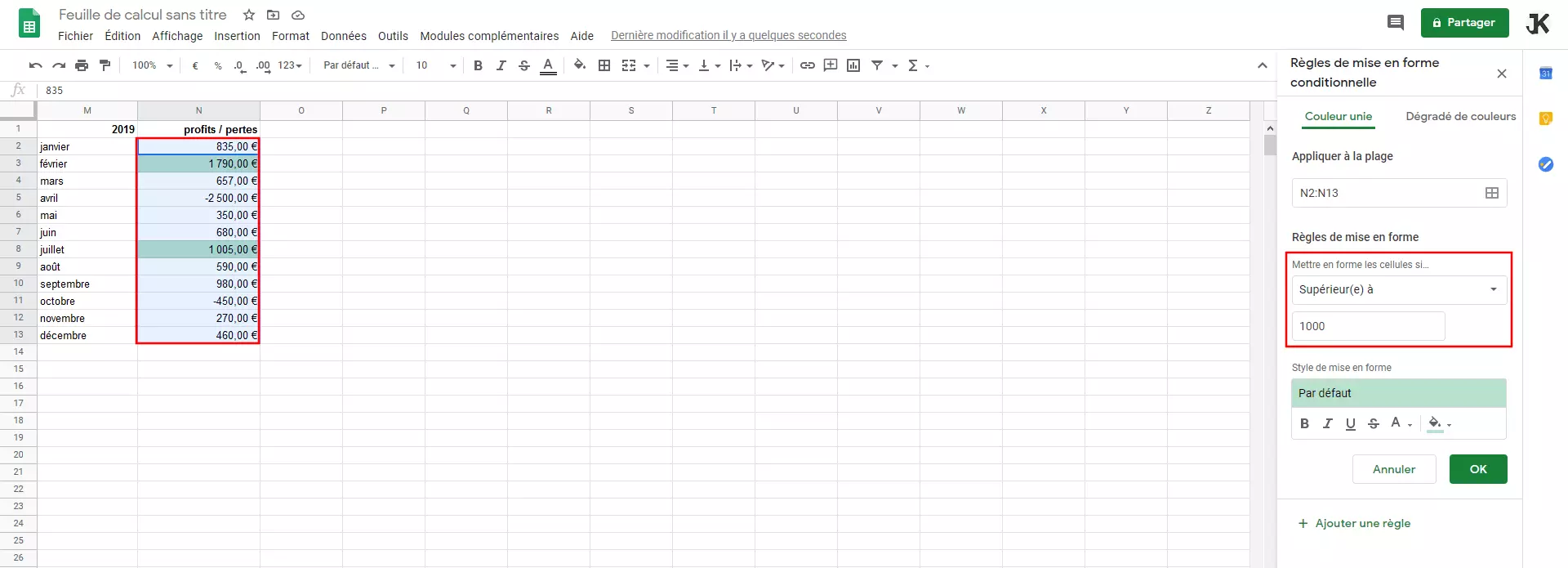Open Calendar in side panel
Screen dimensions: 1568x568
(x=1546, y=74)
